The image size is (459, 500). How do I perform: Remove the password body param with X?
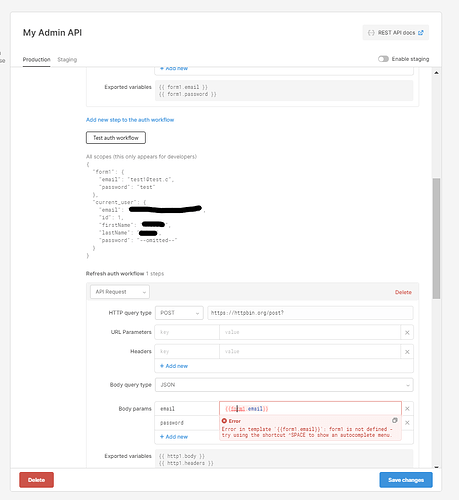tap(407, 423)
